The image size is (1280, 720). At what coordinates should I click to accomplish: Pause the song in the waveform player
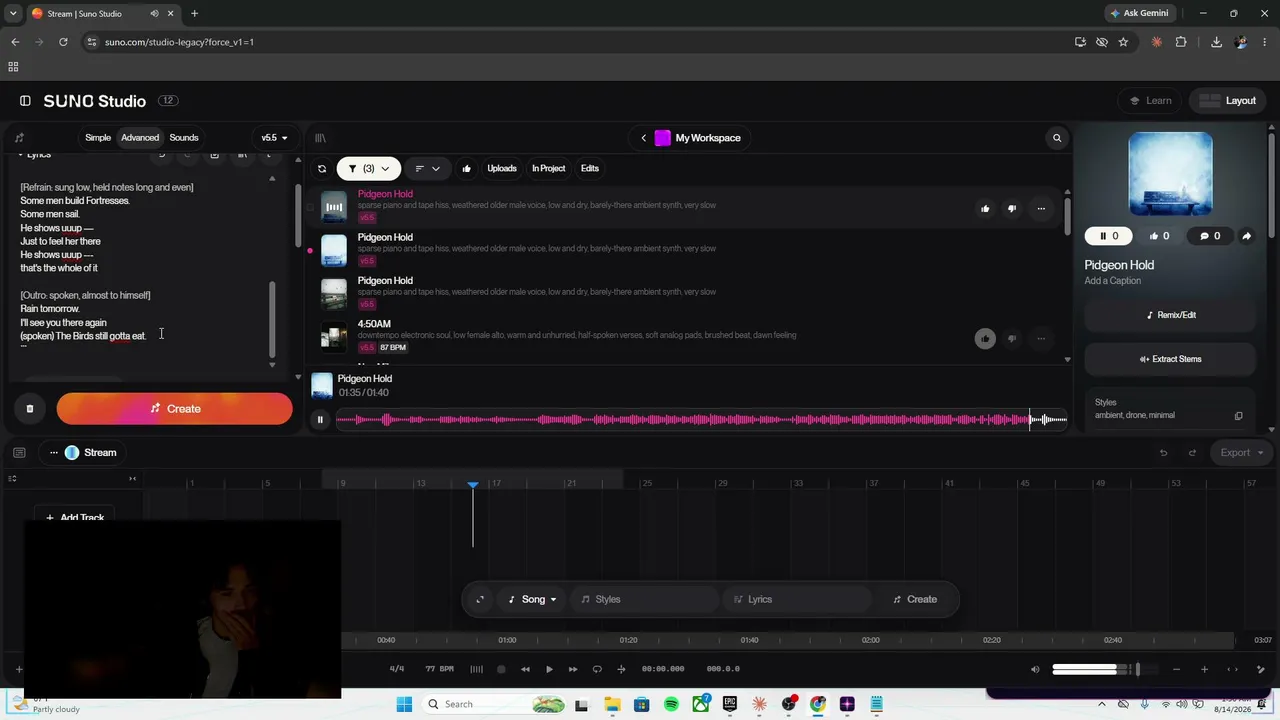click(x=320, y=420)
